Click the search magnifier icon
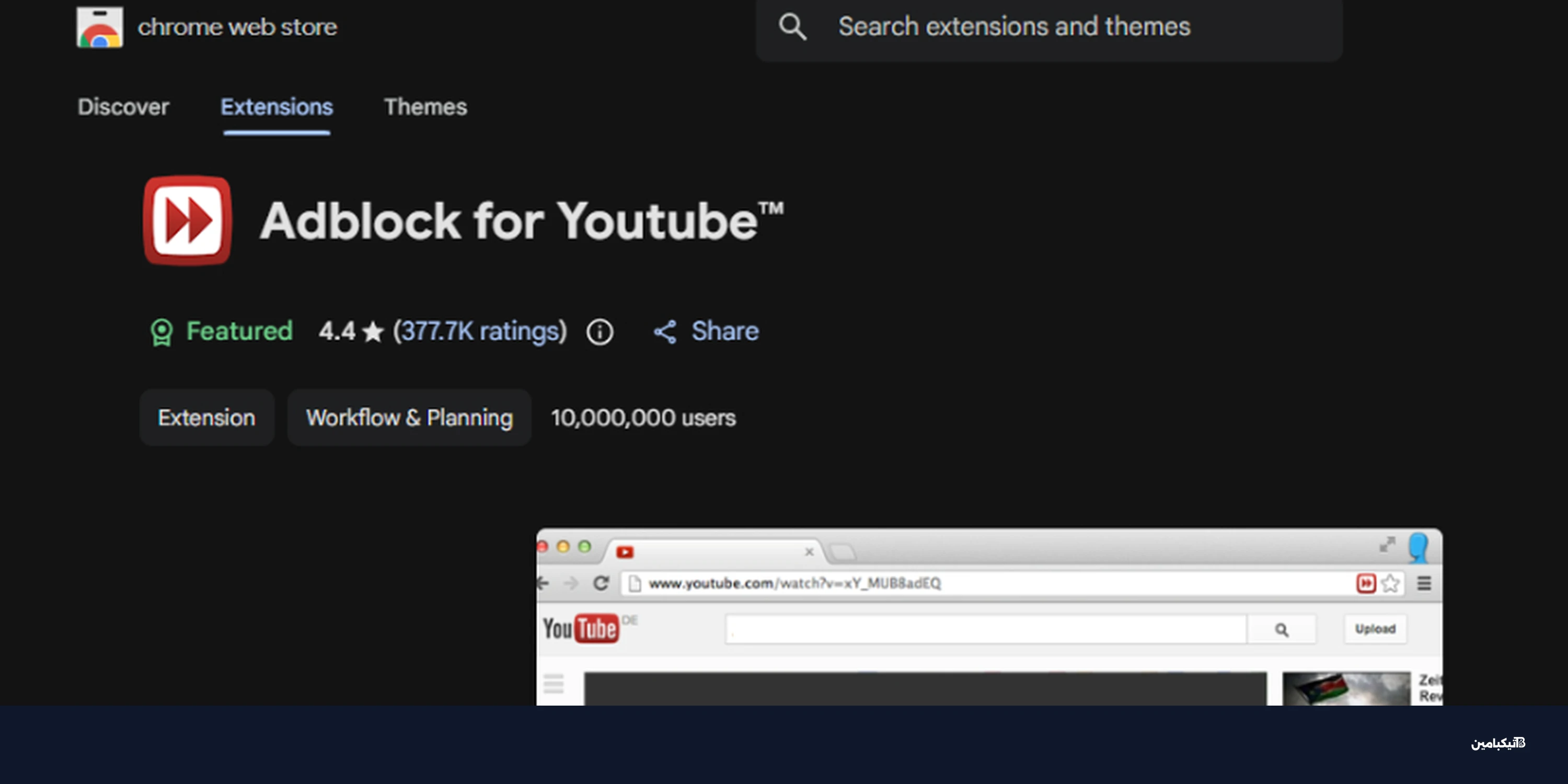 click(792, 27)
